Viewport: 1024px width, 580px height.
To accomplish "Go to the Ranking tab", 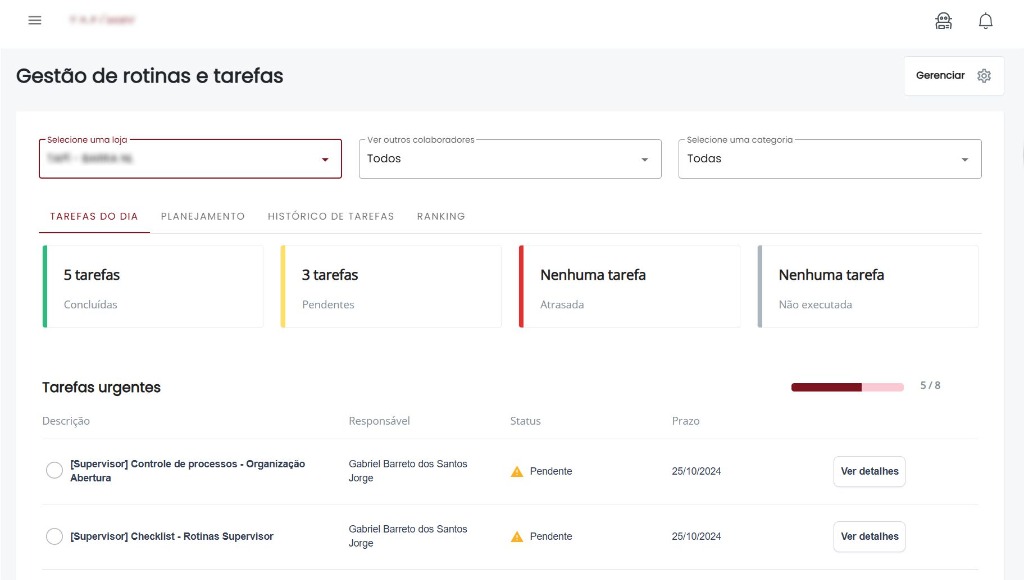I will coord(441,216).
